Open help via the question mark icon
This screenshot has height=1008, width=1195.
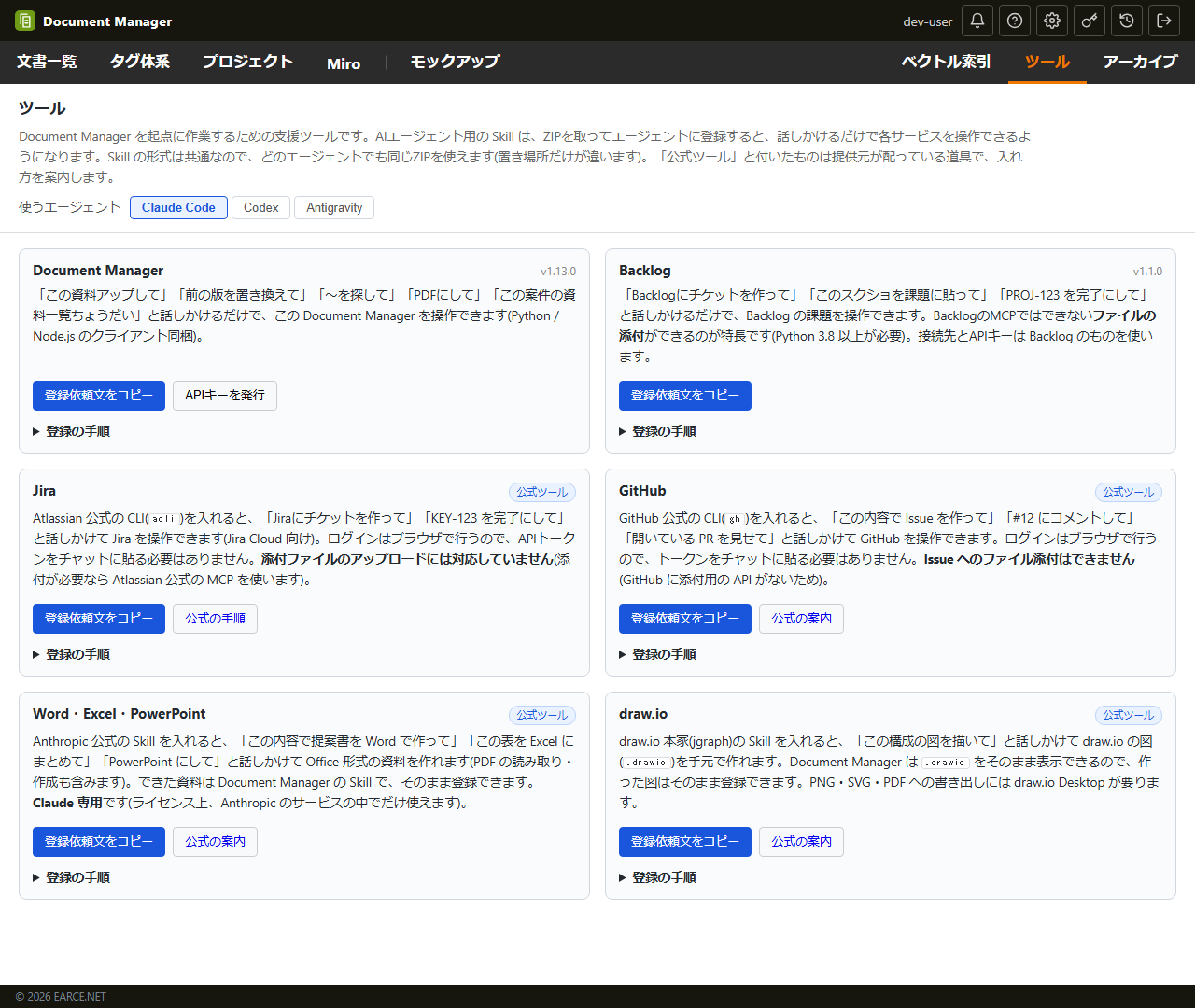click(1015, 21)
